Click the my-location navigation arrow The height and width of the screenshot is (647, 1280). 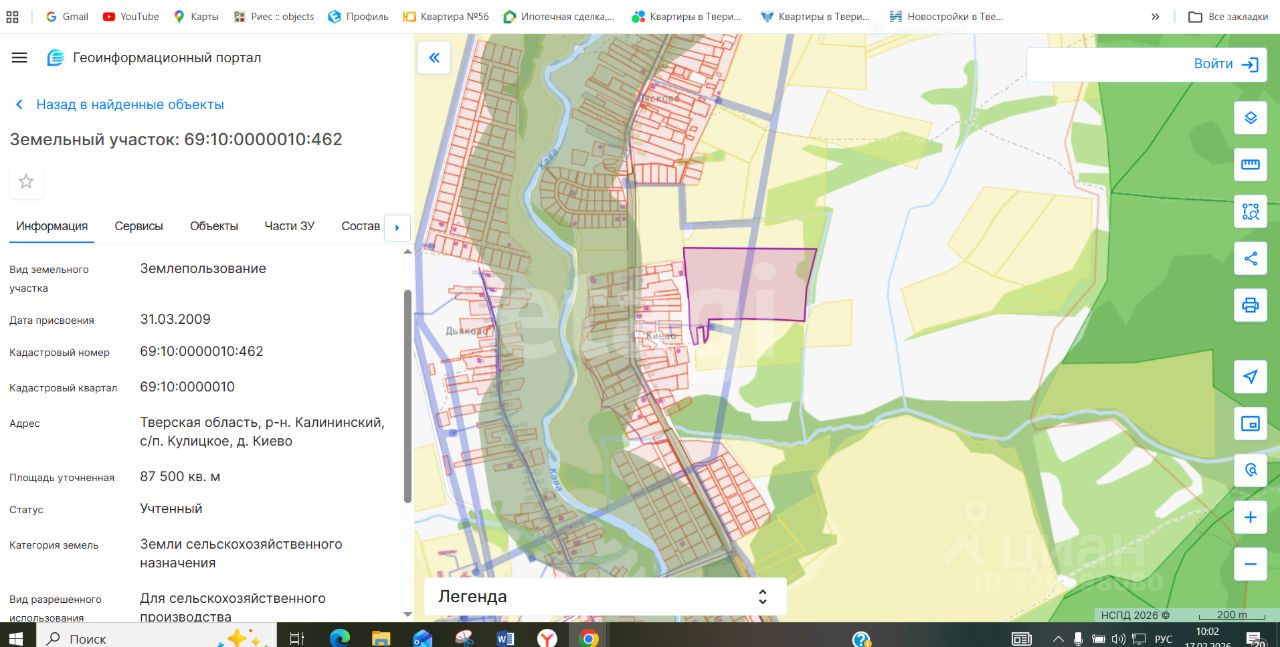coord(1250,377)
